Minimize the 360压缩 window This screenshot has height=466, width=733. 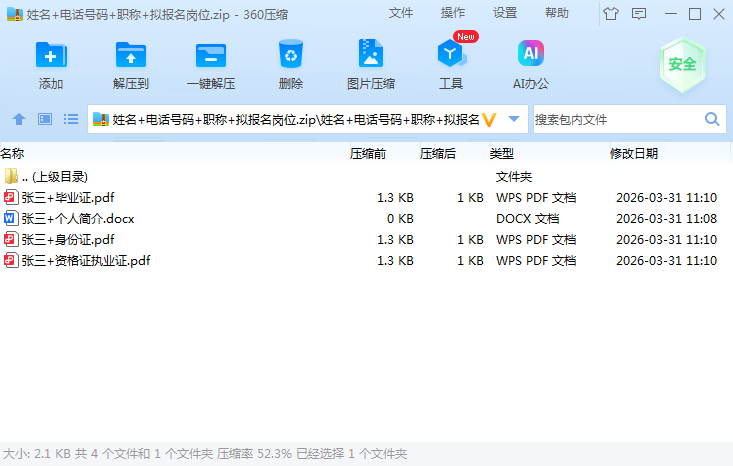pos(671,14)
